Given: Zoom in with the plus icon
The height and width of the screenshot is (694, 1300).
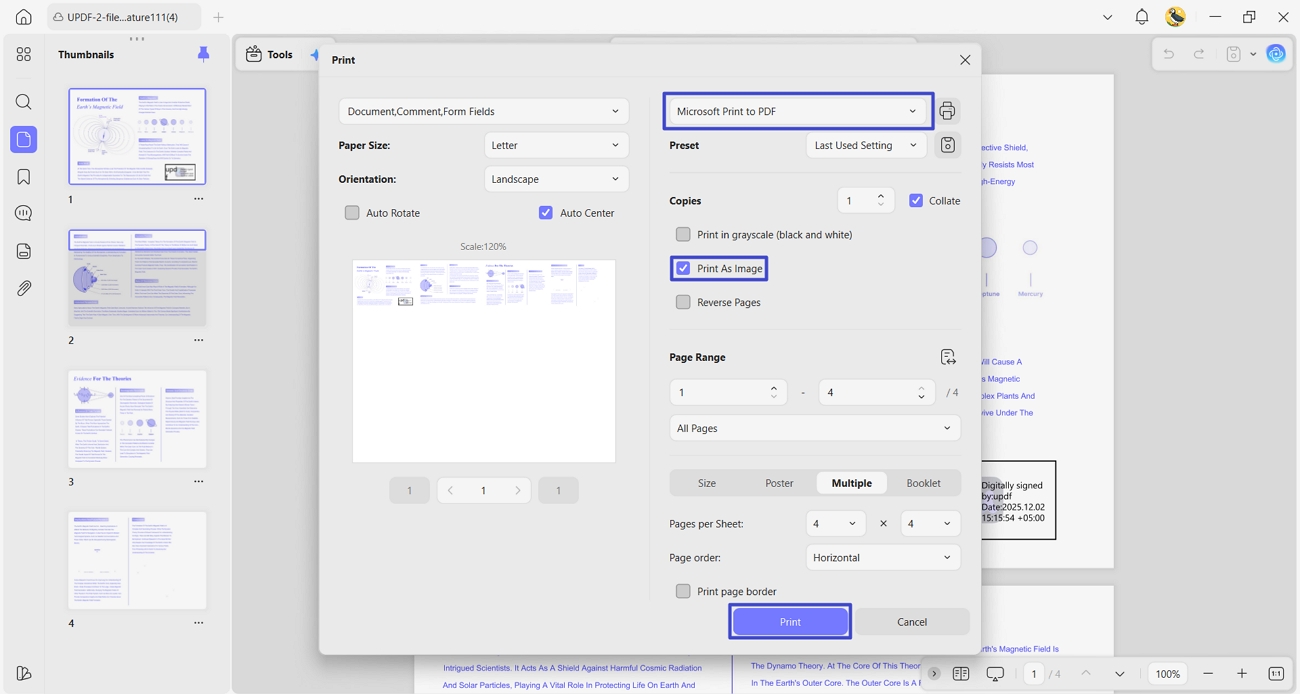Looking at the screenshot, I should pos(1242,674).
